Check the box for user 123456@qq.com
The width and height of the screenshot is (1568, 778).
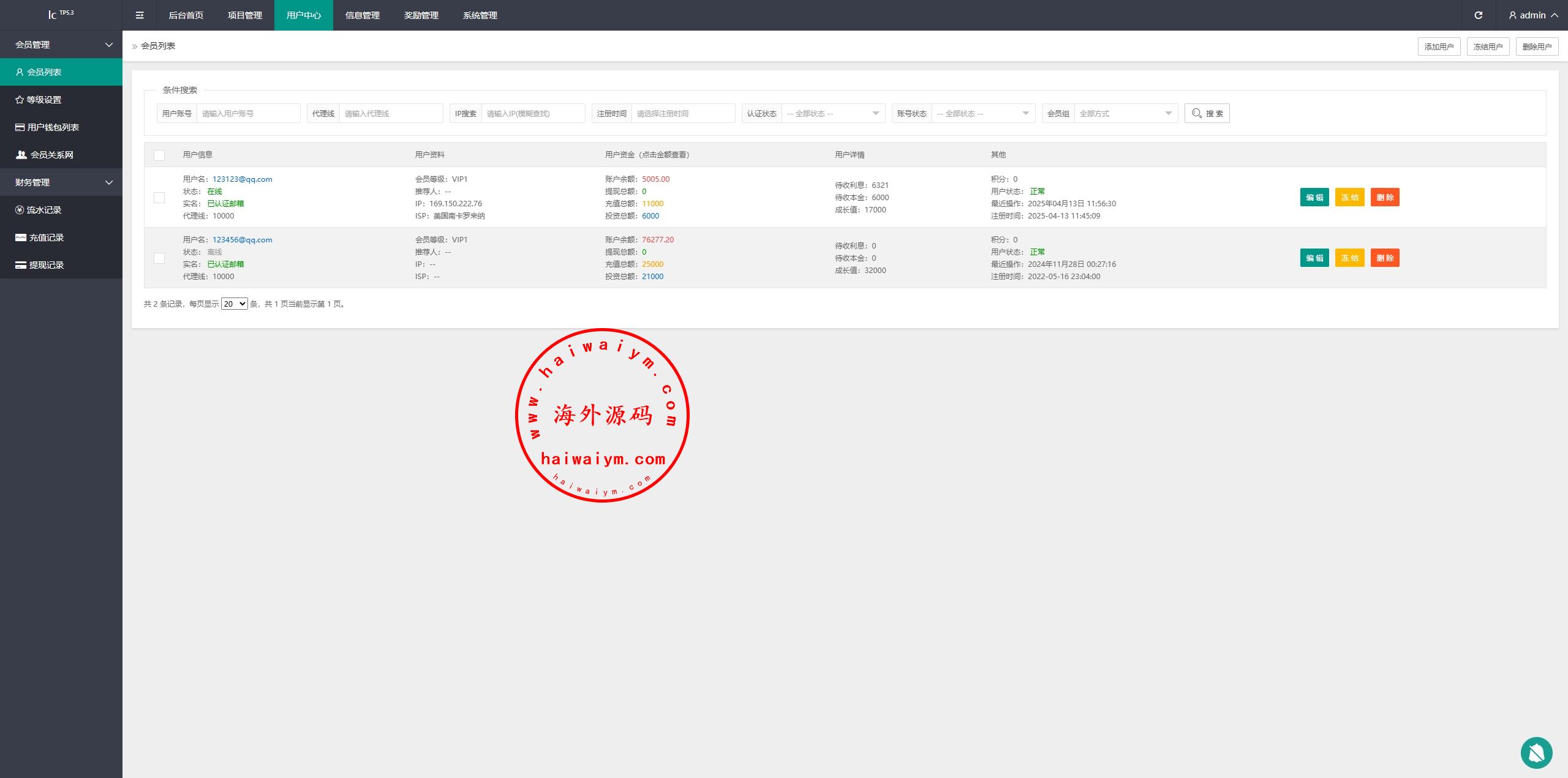click(x=159, y=258)
